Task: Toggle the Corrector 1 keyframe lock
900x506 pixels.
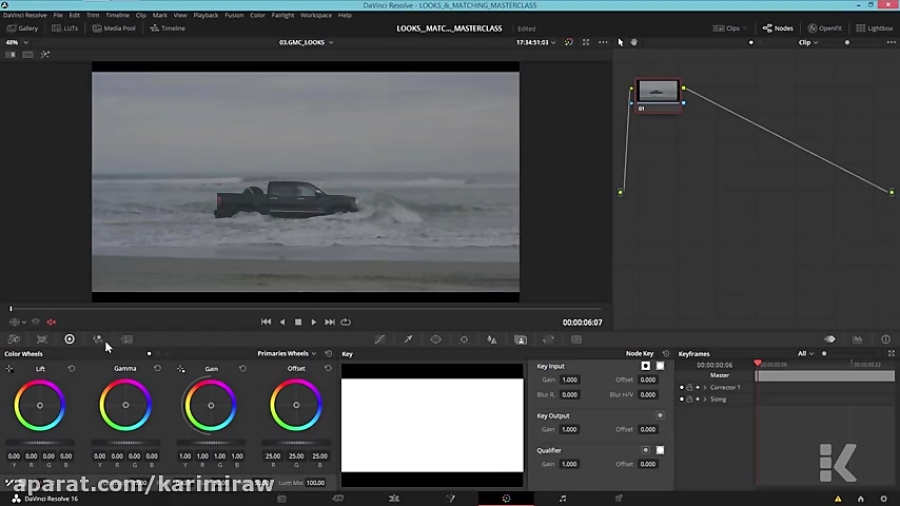Action: 689,387
